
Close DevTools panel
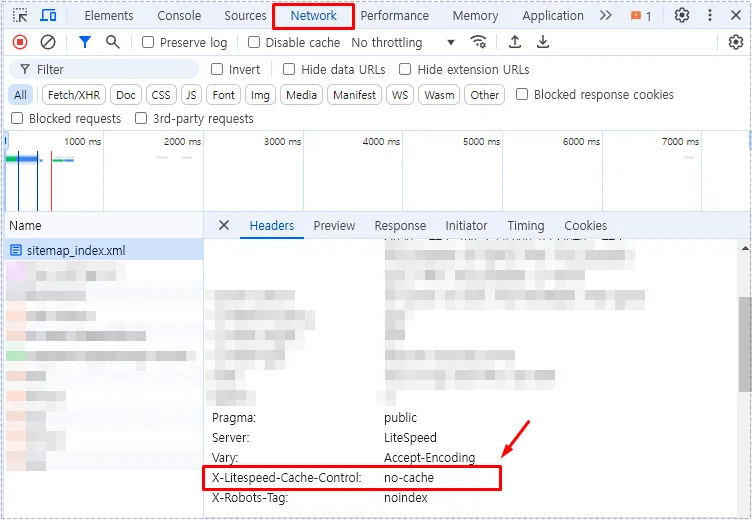click(736, 15)
